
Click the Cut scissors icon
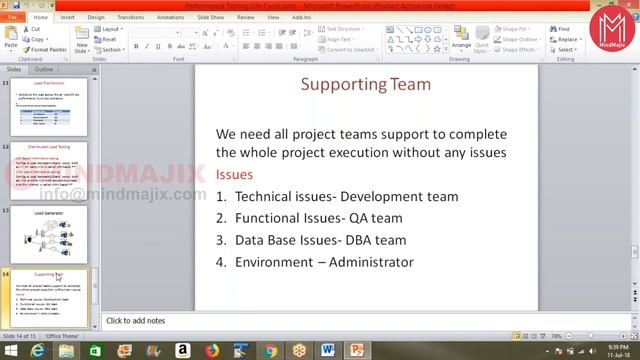26,29
